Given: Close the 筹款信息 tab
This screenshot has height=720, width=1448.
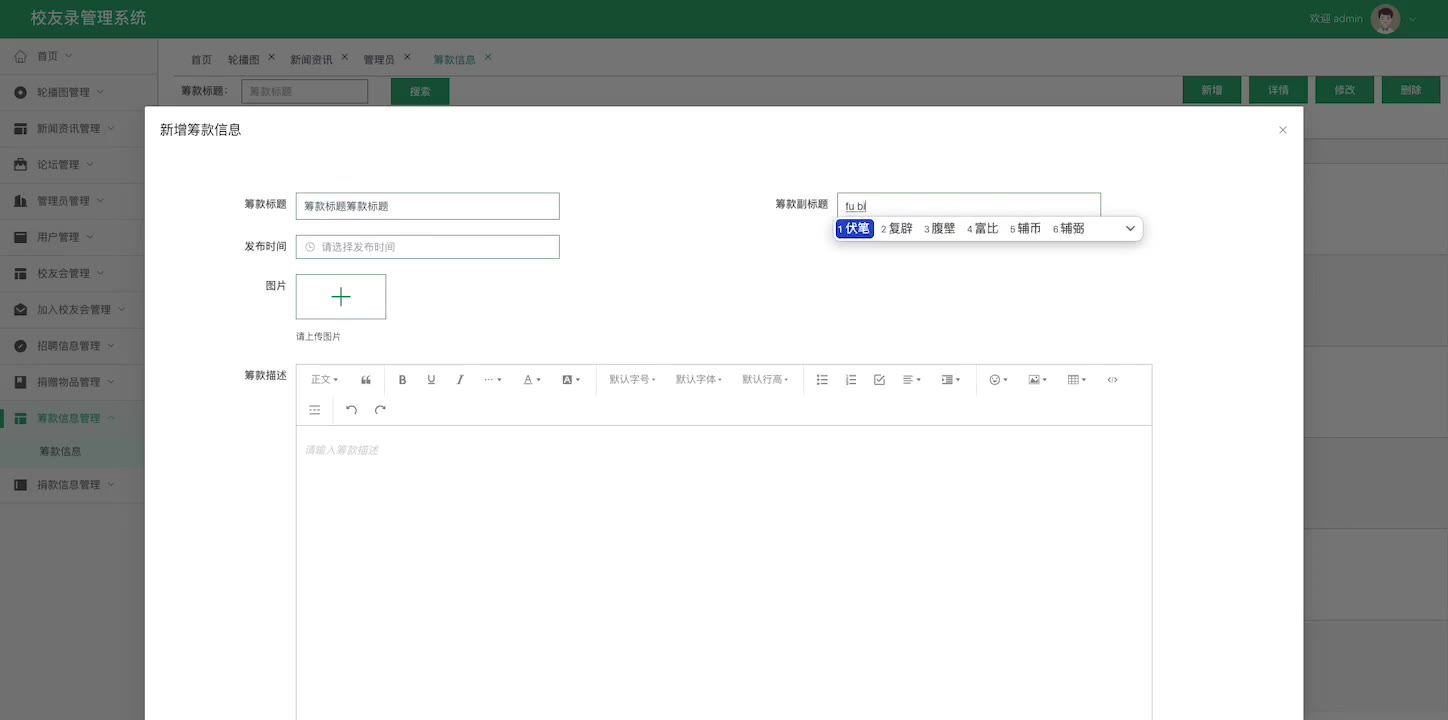Looking at the screenshot, I should pos(488,57).
